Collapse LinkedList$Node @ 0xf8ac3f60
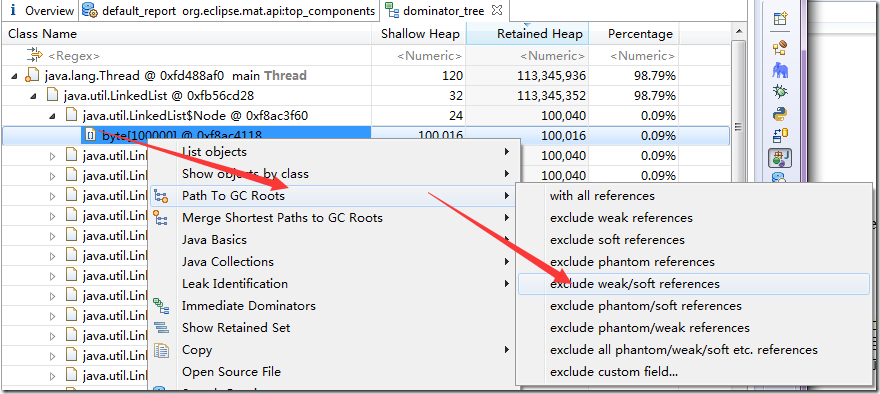This screenshot has width=880, height=394. pyautogui.click(x=53, y=117)
